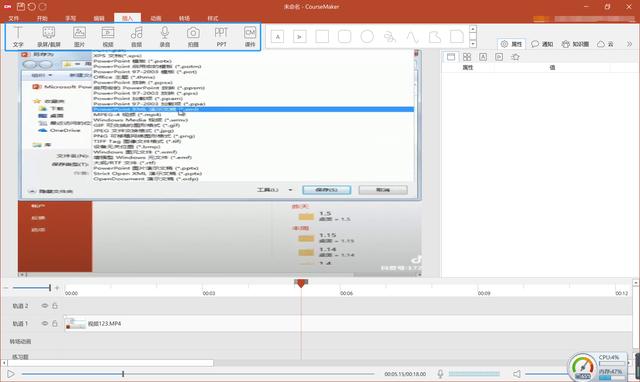Click the red playhead marker on ruler
Screen dimensions: 640x382
tap(301, 283)
